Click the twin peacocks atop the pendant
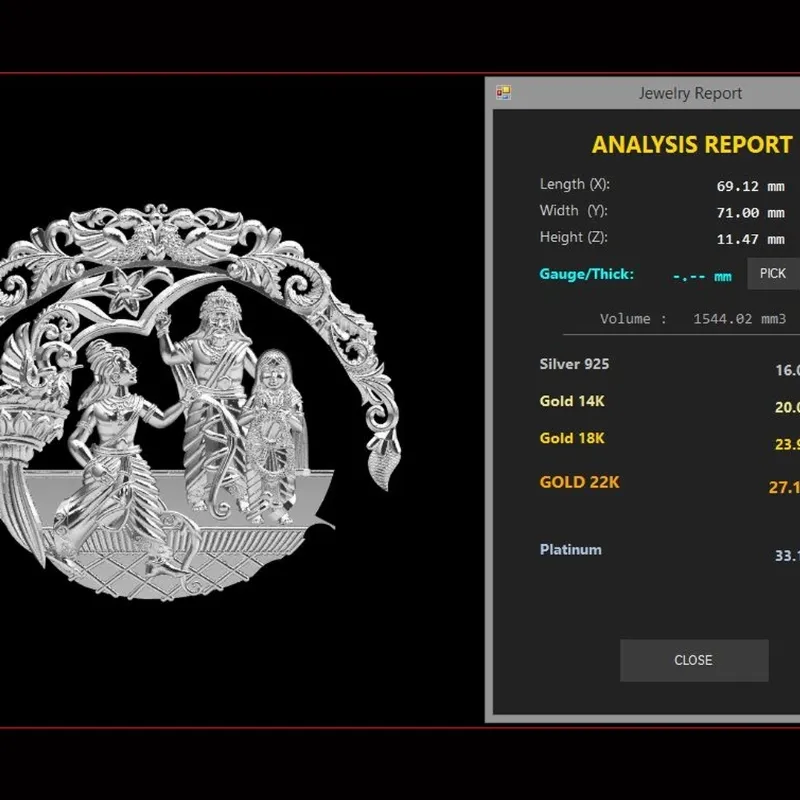 [157, 236]
